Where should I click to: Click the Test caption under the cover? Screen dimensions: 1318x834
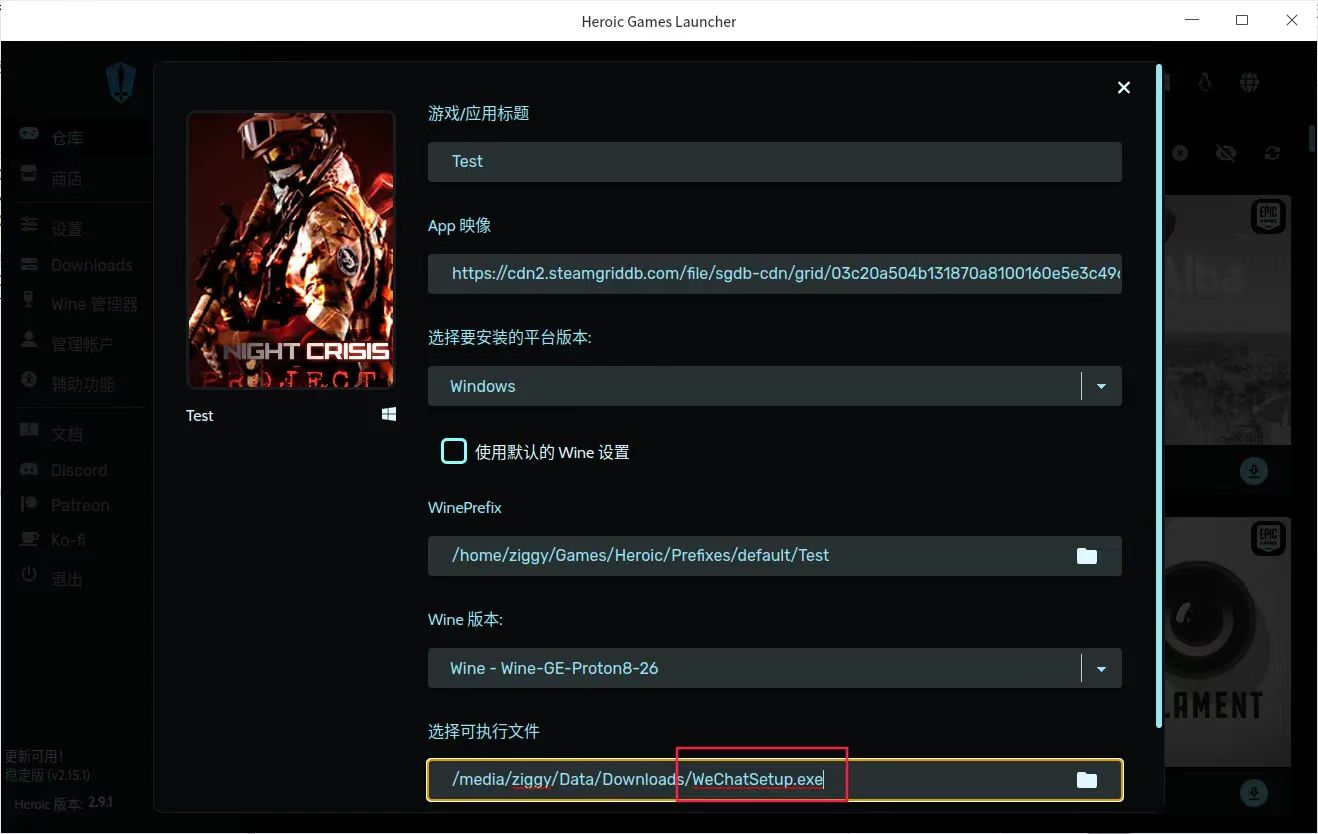click(x=200, y=415)
